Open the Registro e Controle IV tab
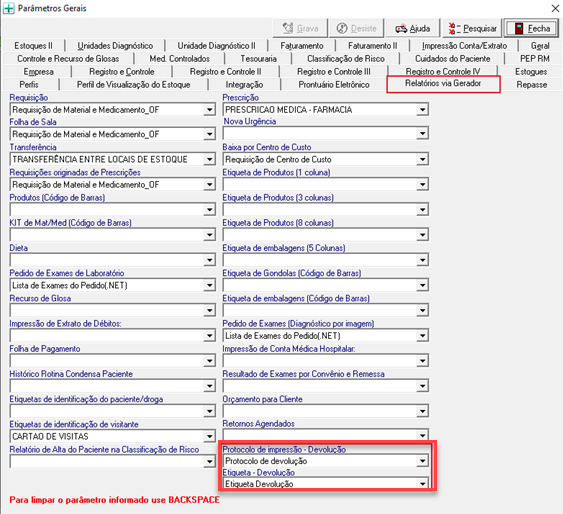The height and width of the screenshot is (514, 563). pos(443,71)
